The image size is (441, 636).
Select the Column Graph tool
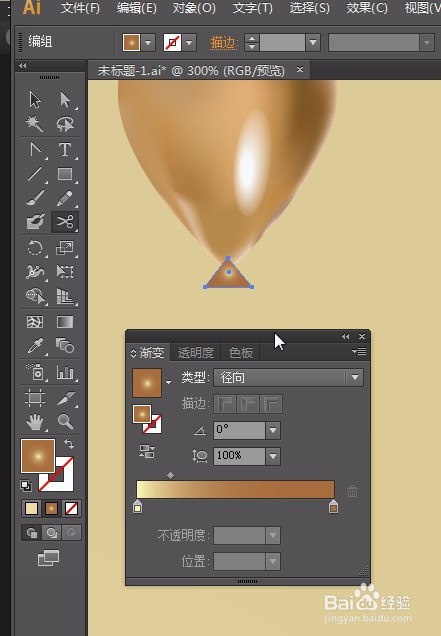tap(65, 372)
